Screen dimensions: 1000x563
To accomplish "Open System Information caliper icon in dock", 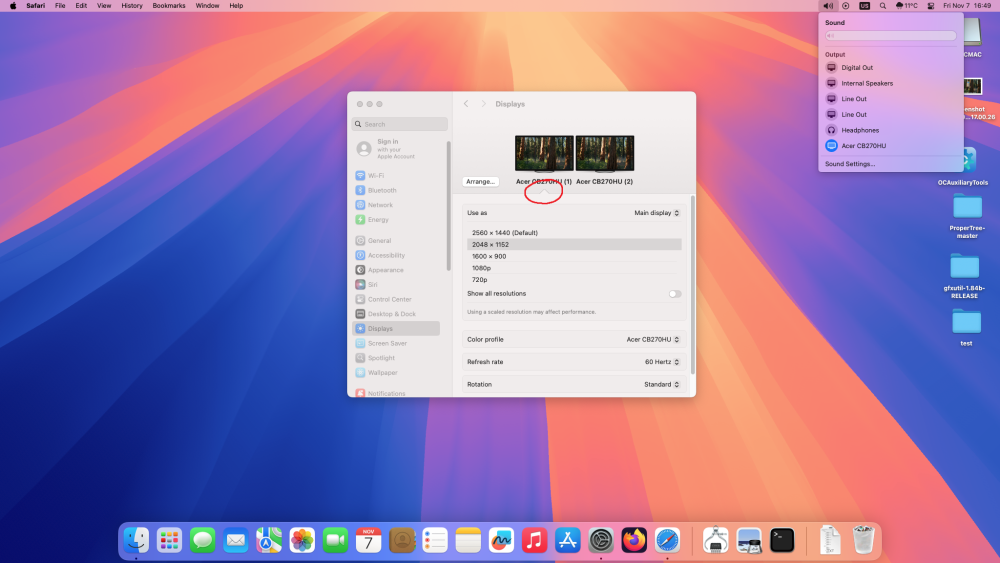I will [x=716, y=540].
